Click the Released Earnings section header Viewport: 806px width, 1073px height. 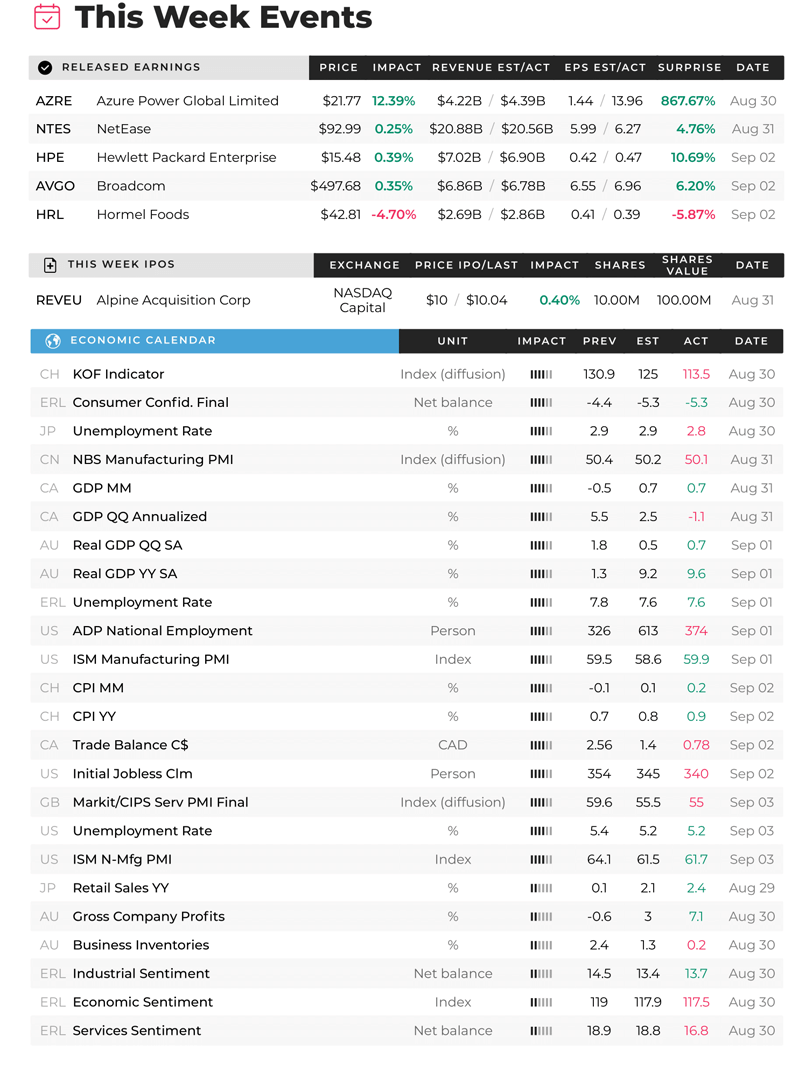pos(169,68)
